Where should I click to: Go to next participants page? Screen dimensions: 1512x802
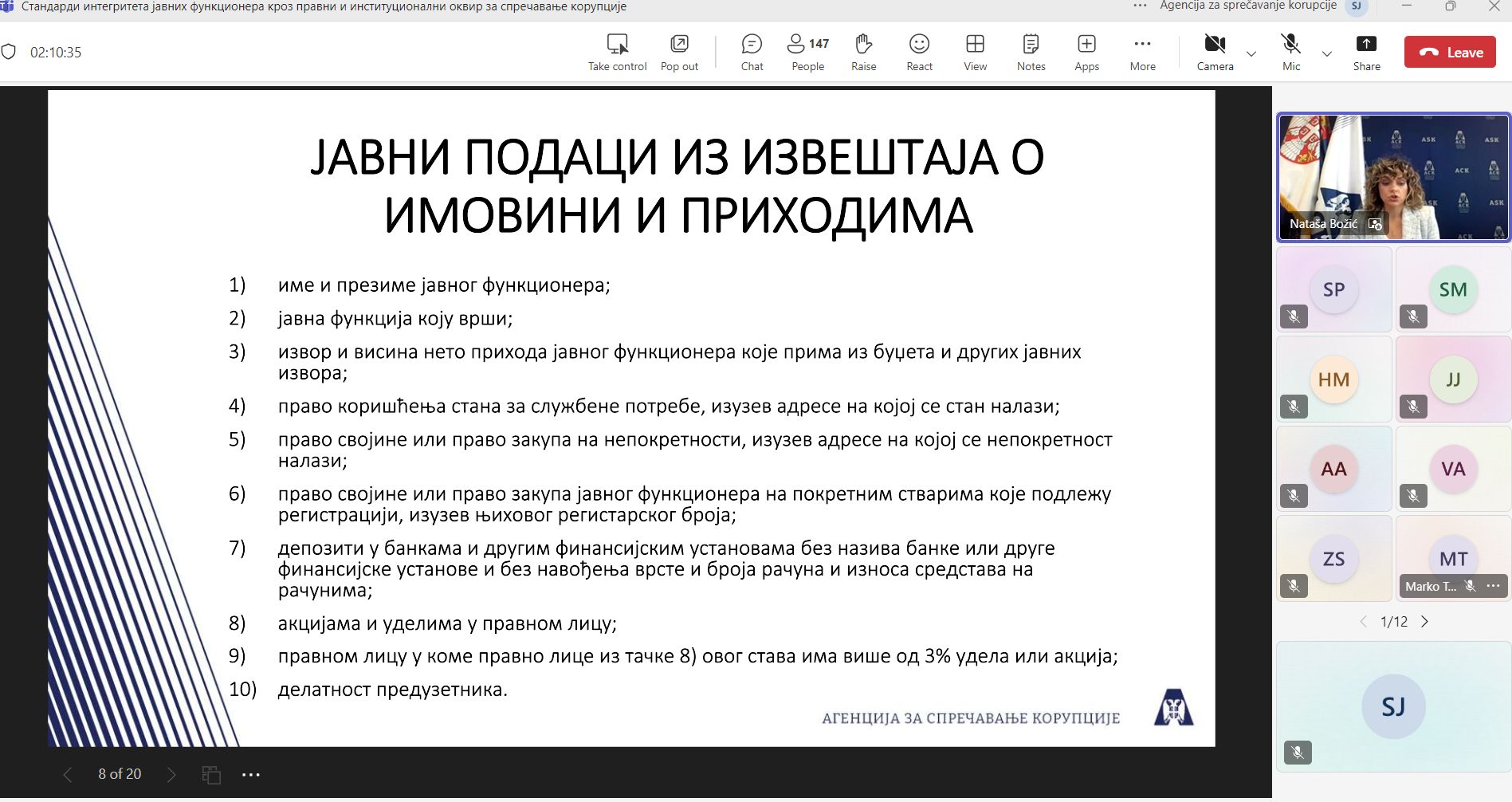point(1424,622)
